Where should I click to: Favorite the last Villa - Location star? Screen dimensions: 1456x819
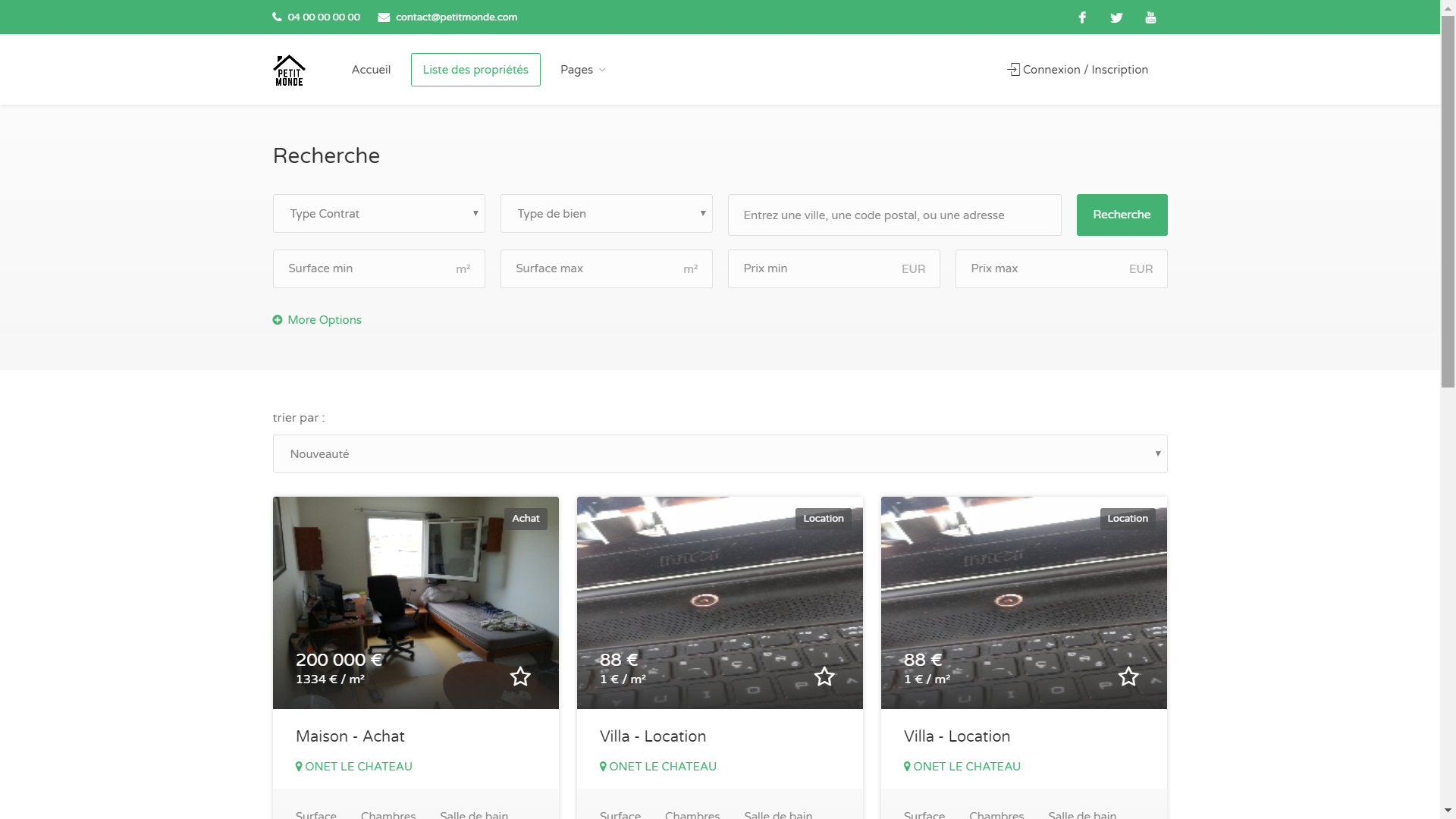coord(1128,676)
